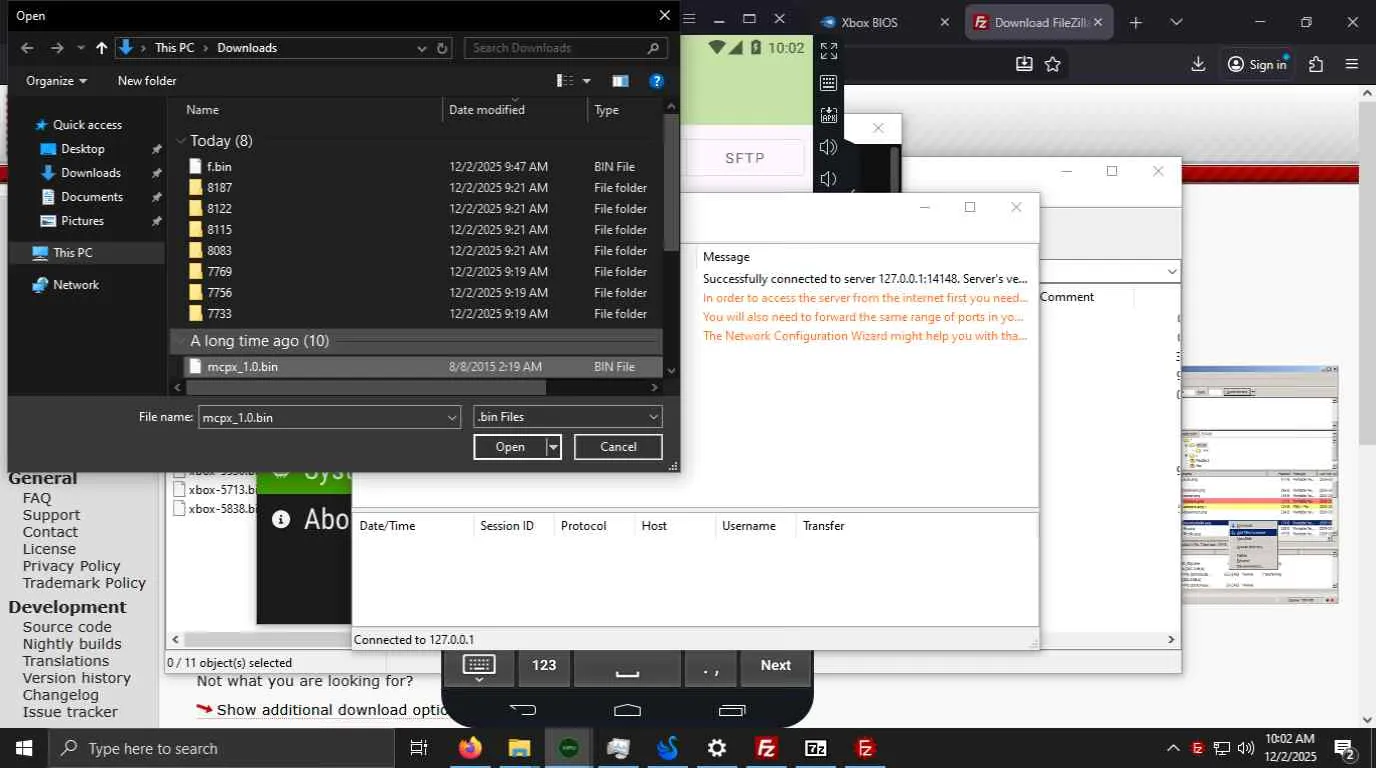The height and width of the screenshot is (768, 1376).
Task: Refresh the Downloads folder listing
Action: coord(442,48)
